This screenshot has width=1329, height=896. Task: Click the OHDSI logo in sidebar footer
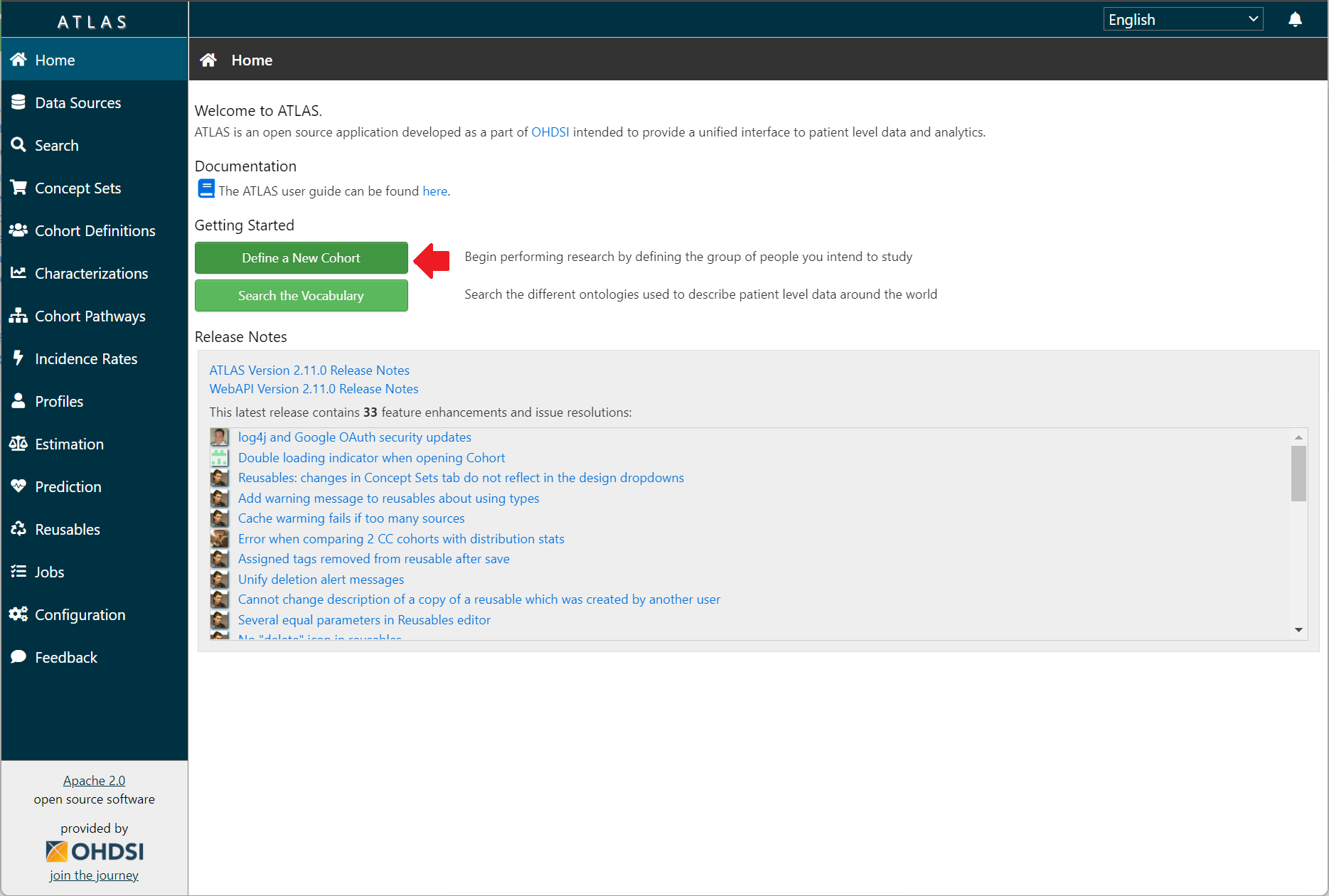point(95,851)
